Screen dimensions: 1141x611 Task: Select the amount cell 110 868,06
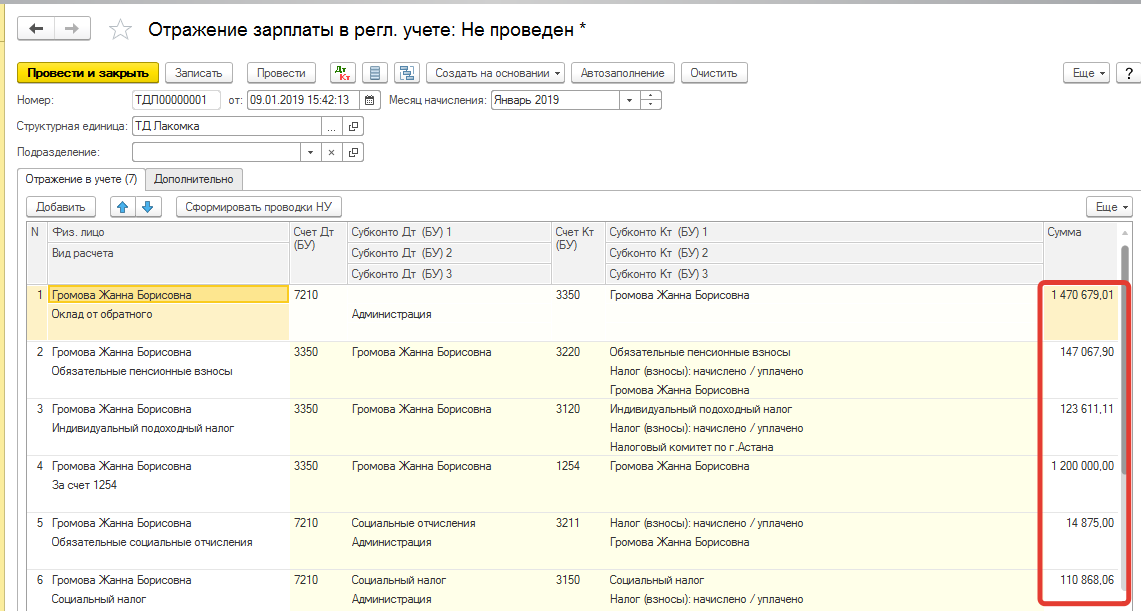tap(1086, 580)
